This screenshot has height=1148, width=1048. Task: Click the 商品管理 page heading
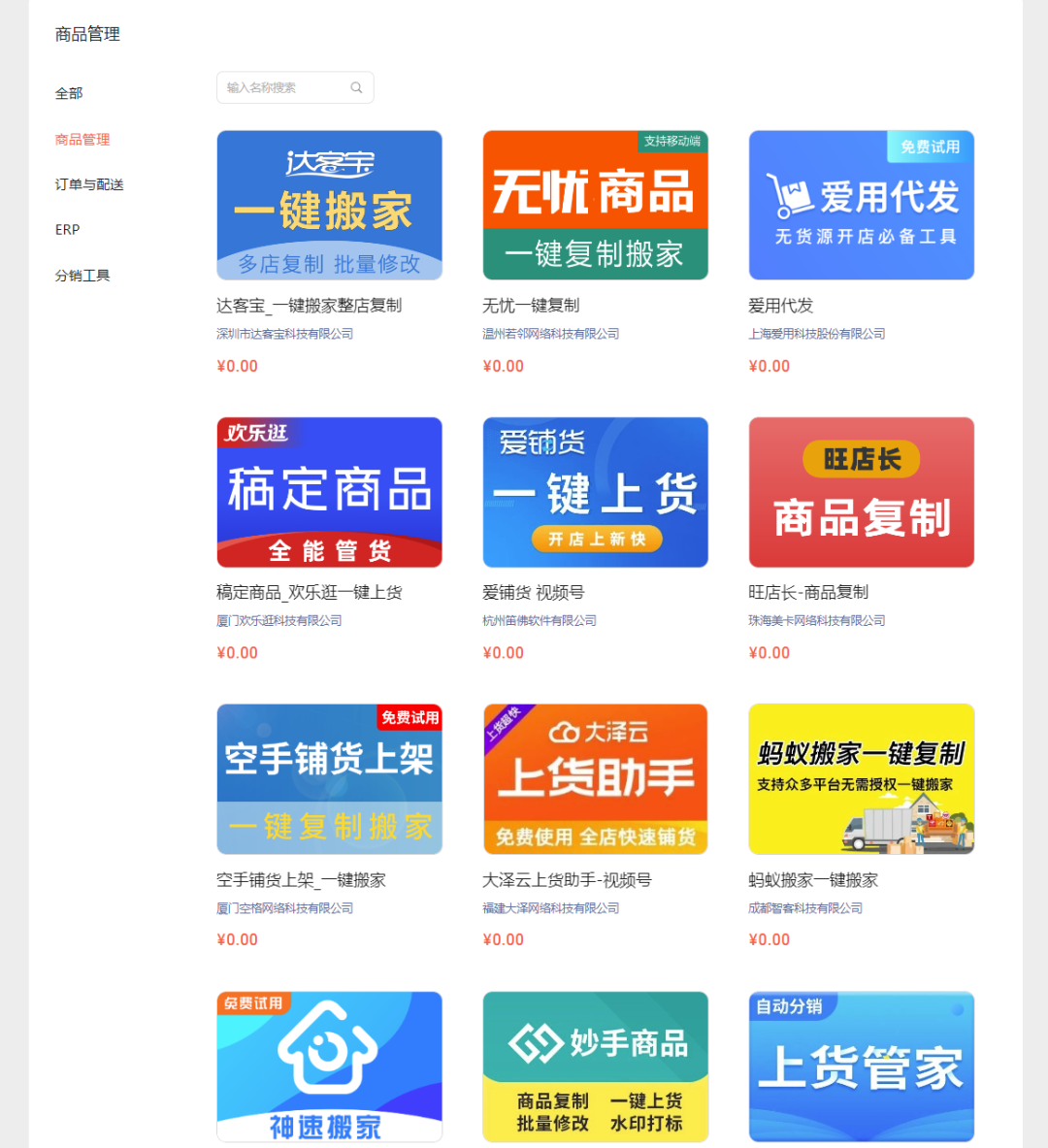tap(87, 34)
